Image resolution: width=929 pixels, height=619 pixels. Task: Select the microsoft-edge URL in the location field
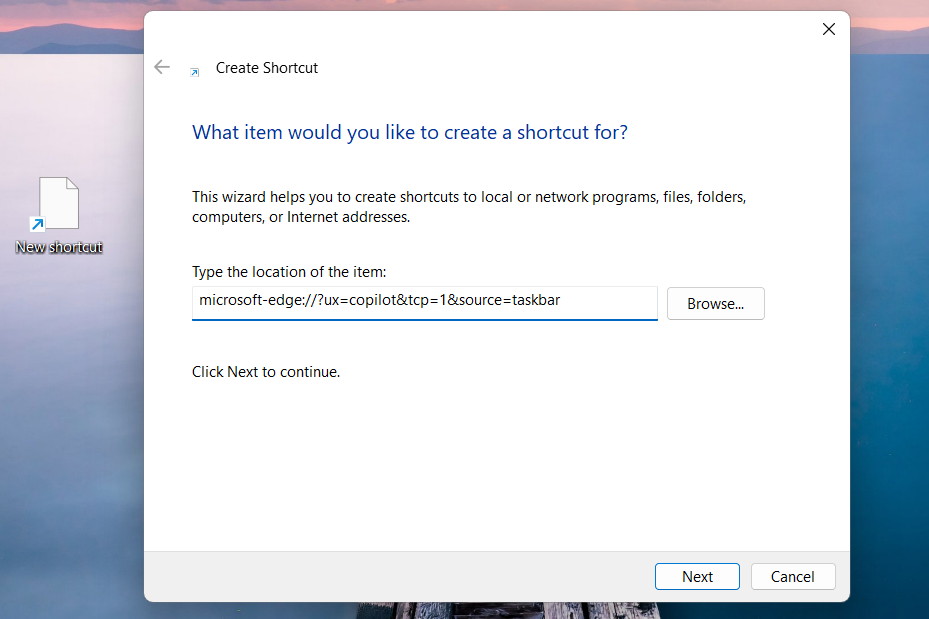click(x=377, y=302)
